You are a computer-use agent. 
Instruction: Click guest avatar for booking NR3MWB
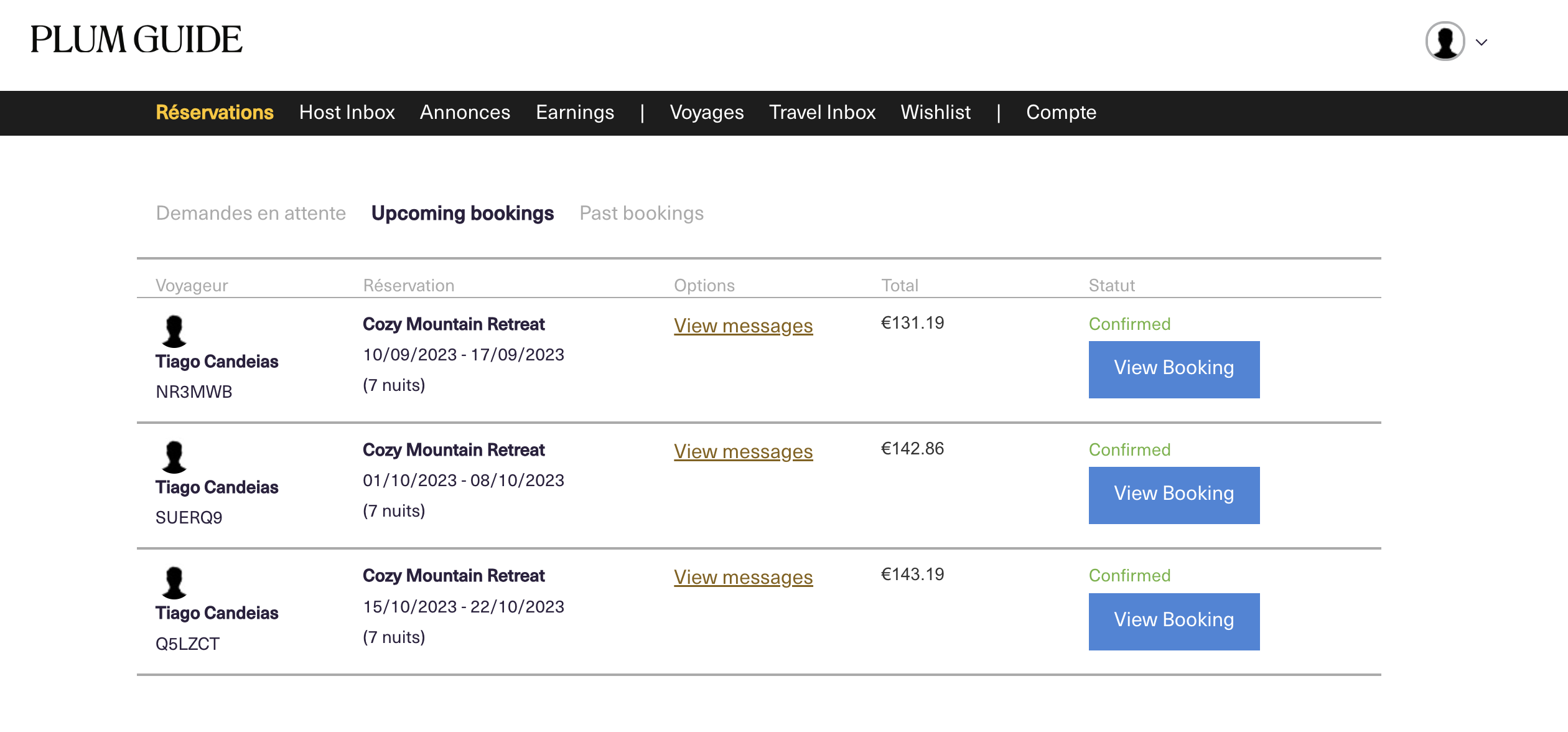pos(174,331)
